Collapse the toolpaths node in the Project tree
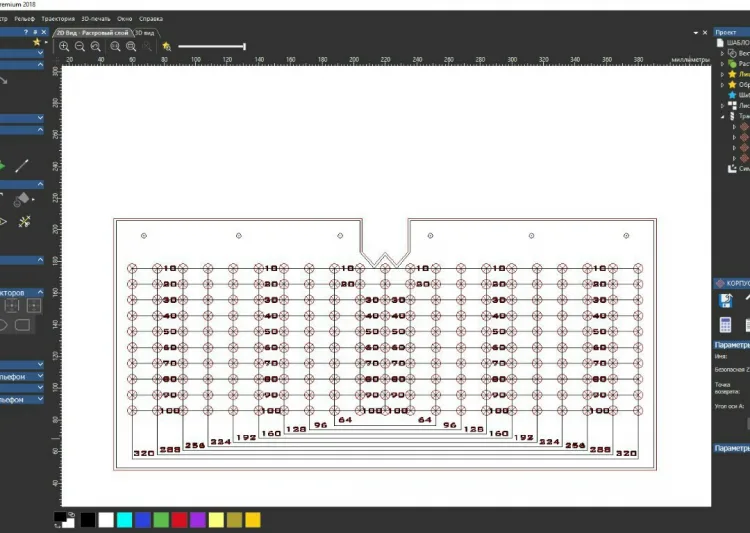This screenshot has height=533, width=750. coord(722,116)
